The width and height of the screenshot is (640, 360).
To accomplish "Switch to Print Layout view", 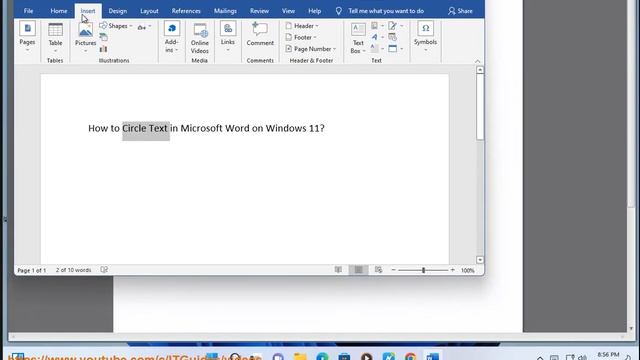I will tap(358, 270).
